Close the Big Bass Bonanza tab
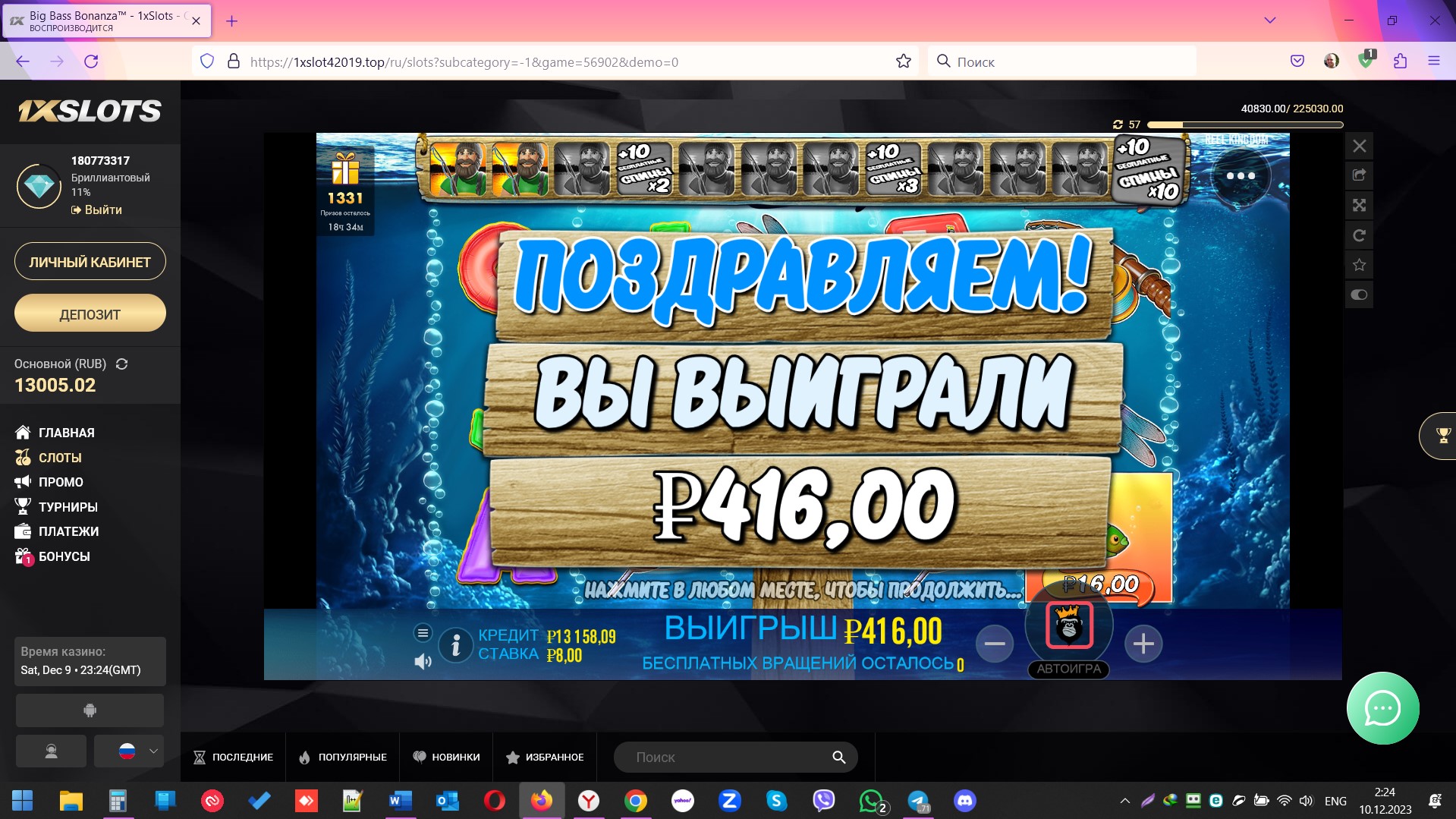Screen dimensions: 1456x819 (196, 21)
